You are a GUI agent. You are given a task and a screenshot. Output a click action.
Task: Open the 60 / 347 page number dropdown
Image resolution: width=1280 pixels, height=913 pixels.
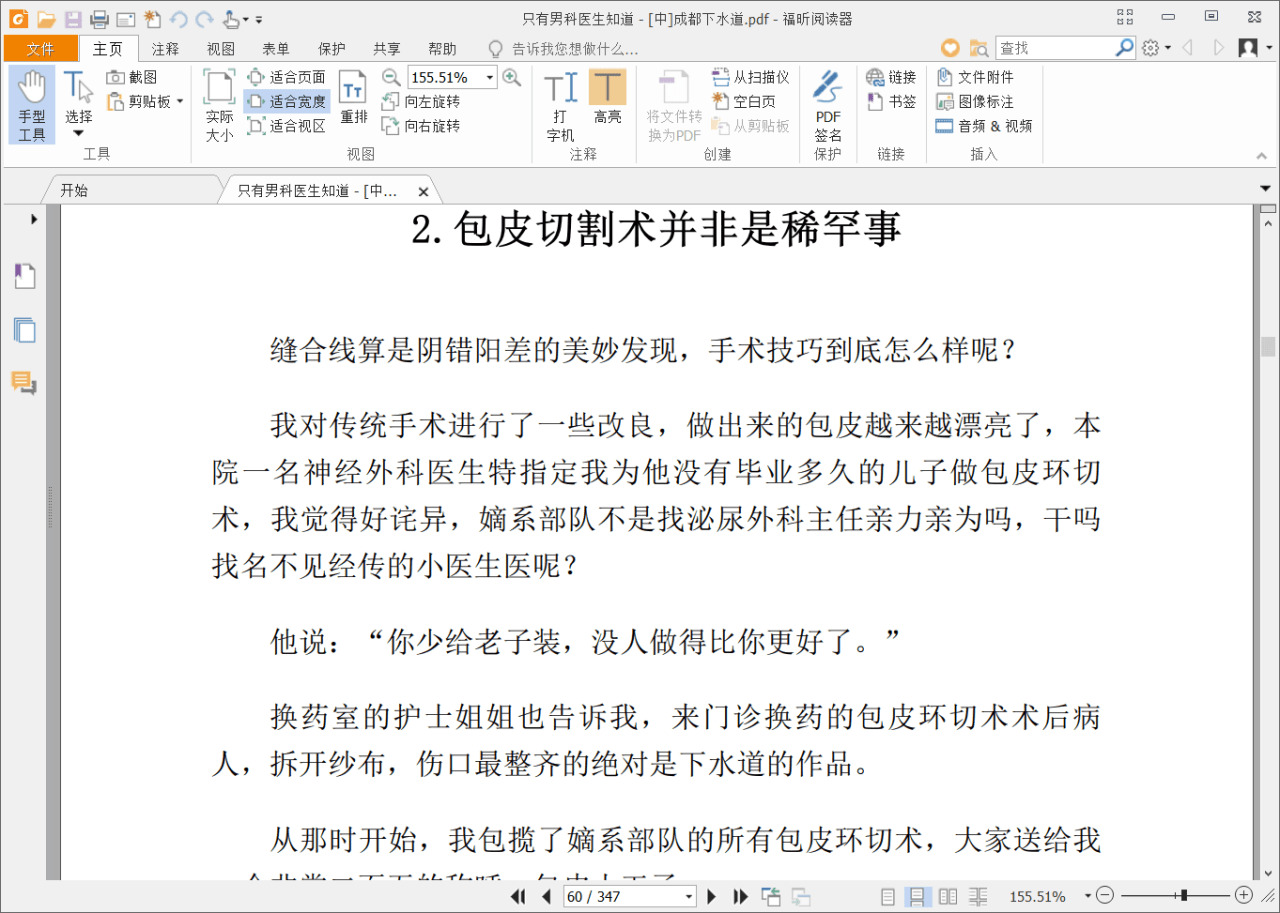689,896
